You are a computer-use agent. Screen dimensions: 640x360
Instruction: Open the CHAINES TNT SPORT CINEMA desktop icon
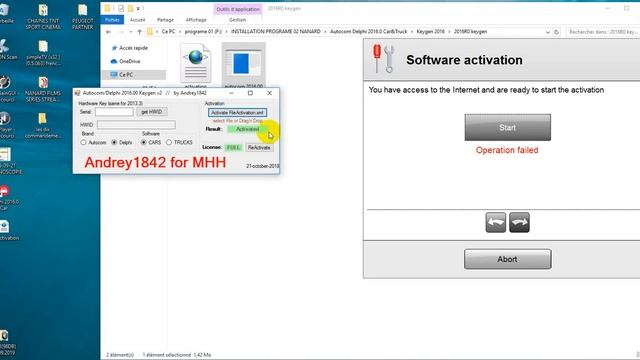tap(43, 16)
